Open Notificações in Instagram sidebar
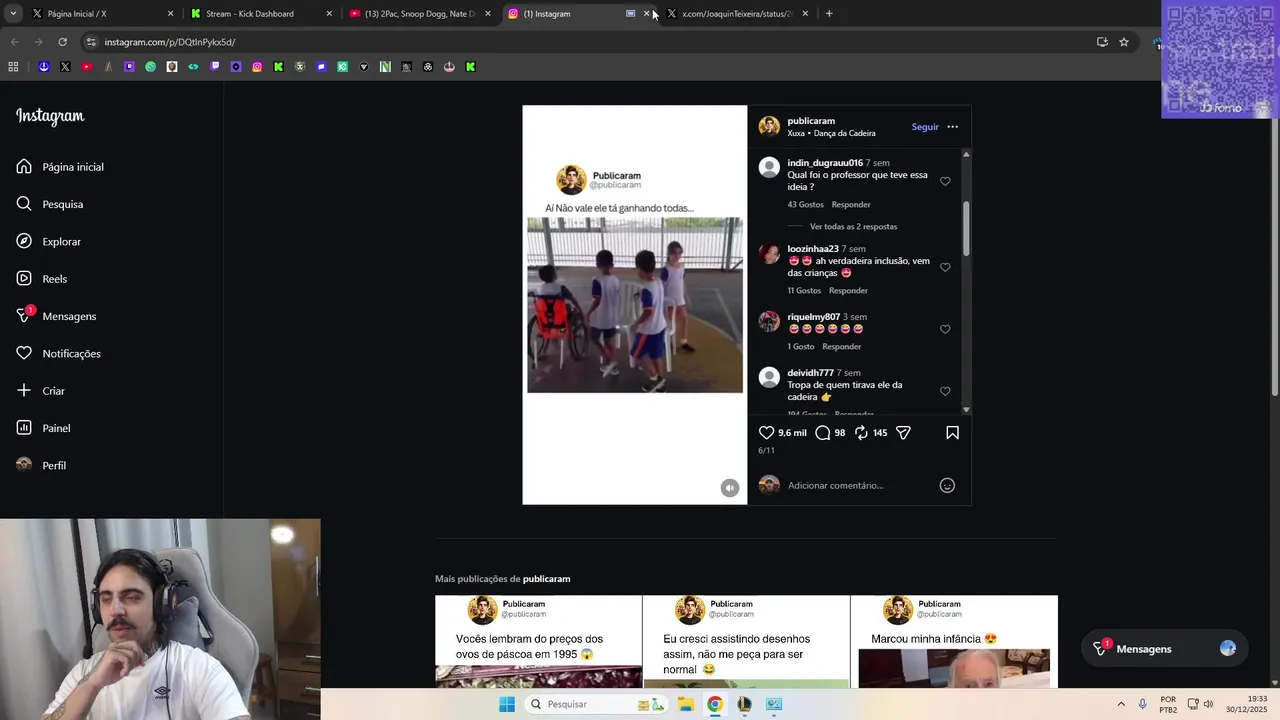 coord(58,353)
